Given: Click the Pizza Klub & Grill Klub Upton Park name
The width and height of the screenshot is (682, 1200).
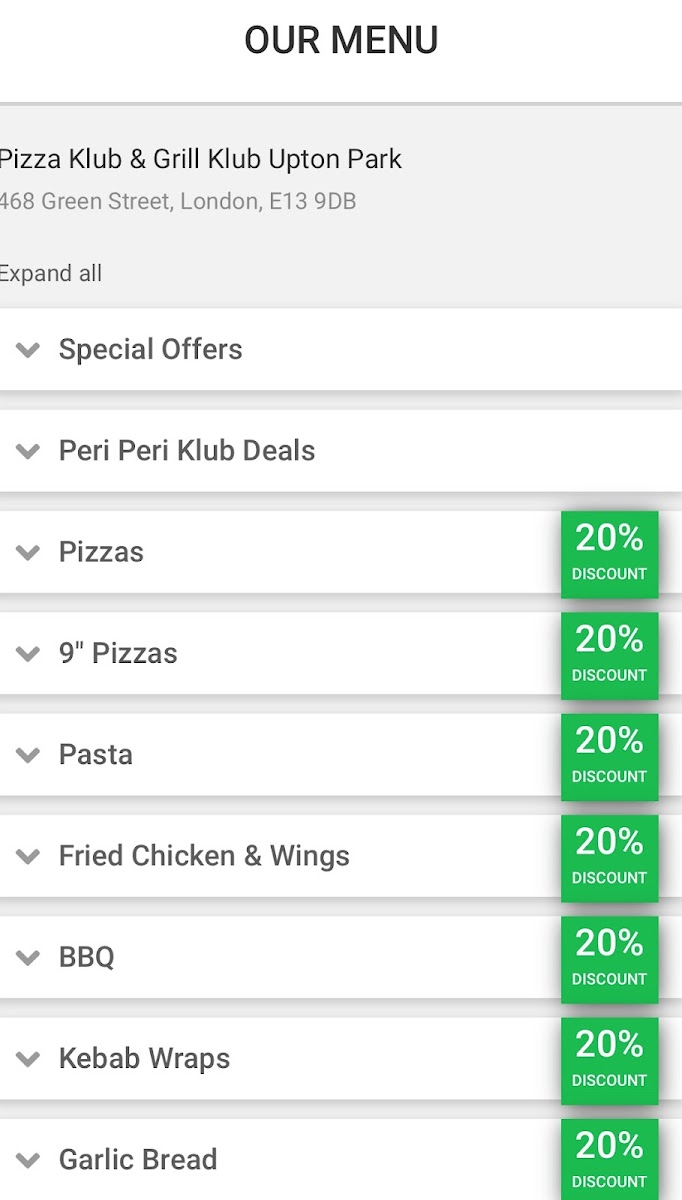Looking at the screenshot, I should pos(200,159).
